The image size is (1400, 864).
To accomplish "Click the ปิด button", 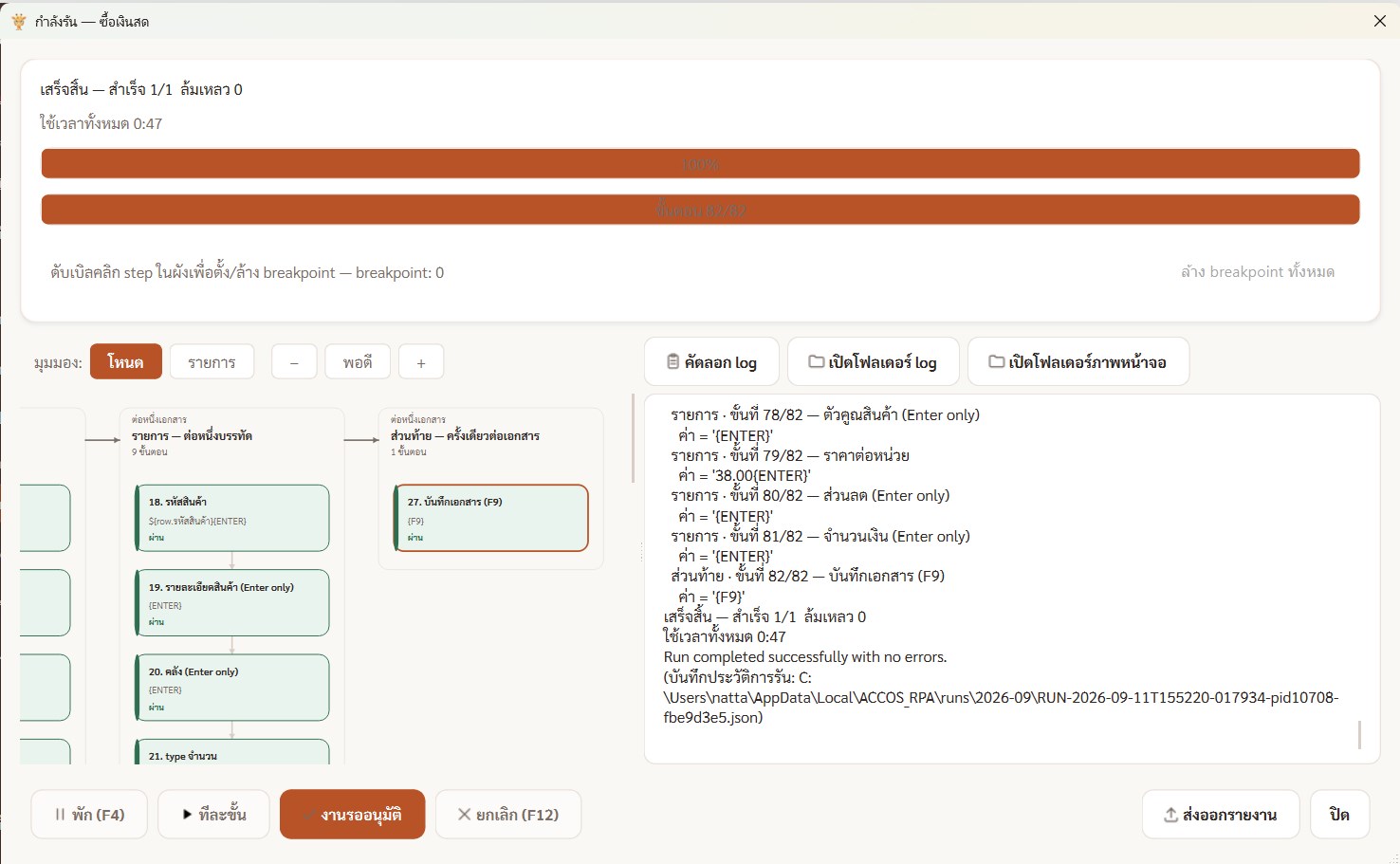I will (x=1339, y=814).
